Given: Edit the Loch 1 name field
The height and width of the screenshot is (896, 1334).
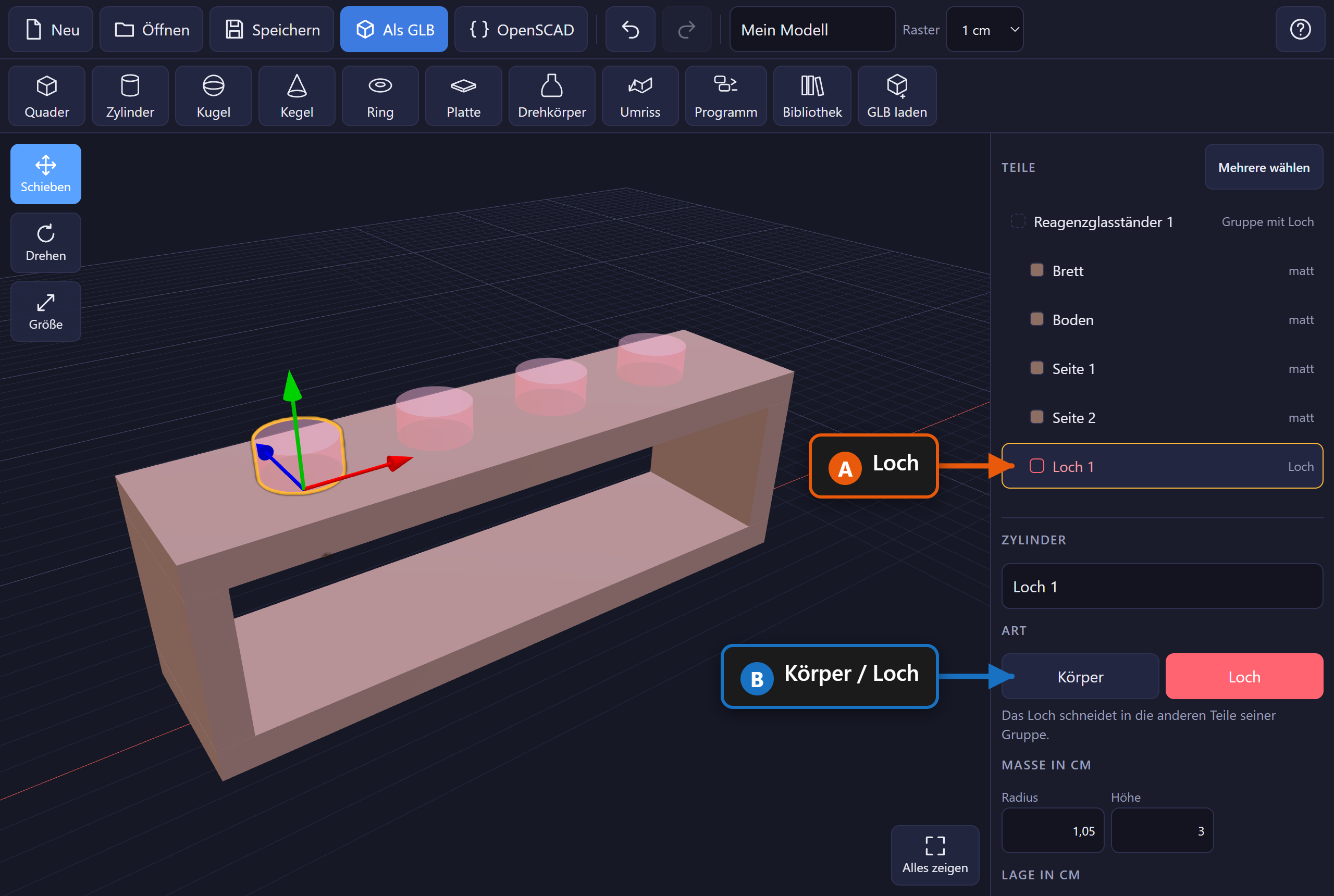Looking at the screenshot, I should (x=1163, y=586).
